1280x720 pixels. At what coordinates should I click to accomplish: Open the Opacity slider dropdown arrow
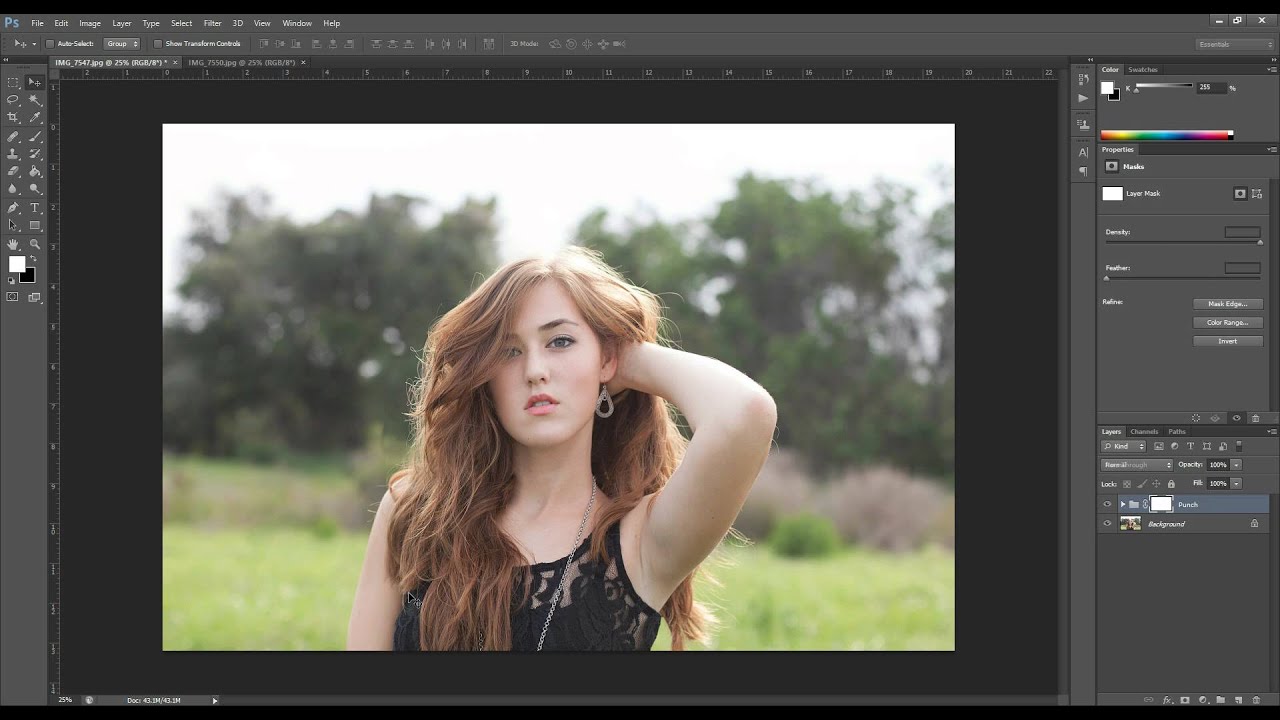coord(1236,465)
